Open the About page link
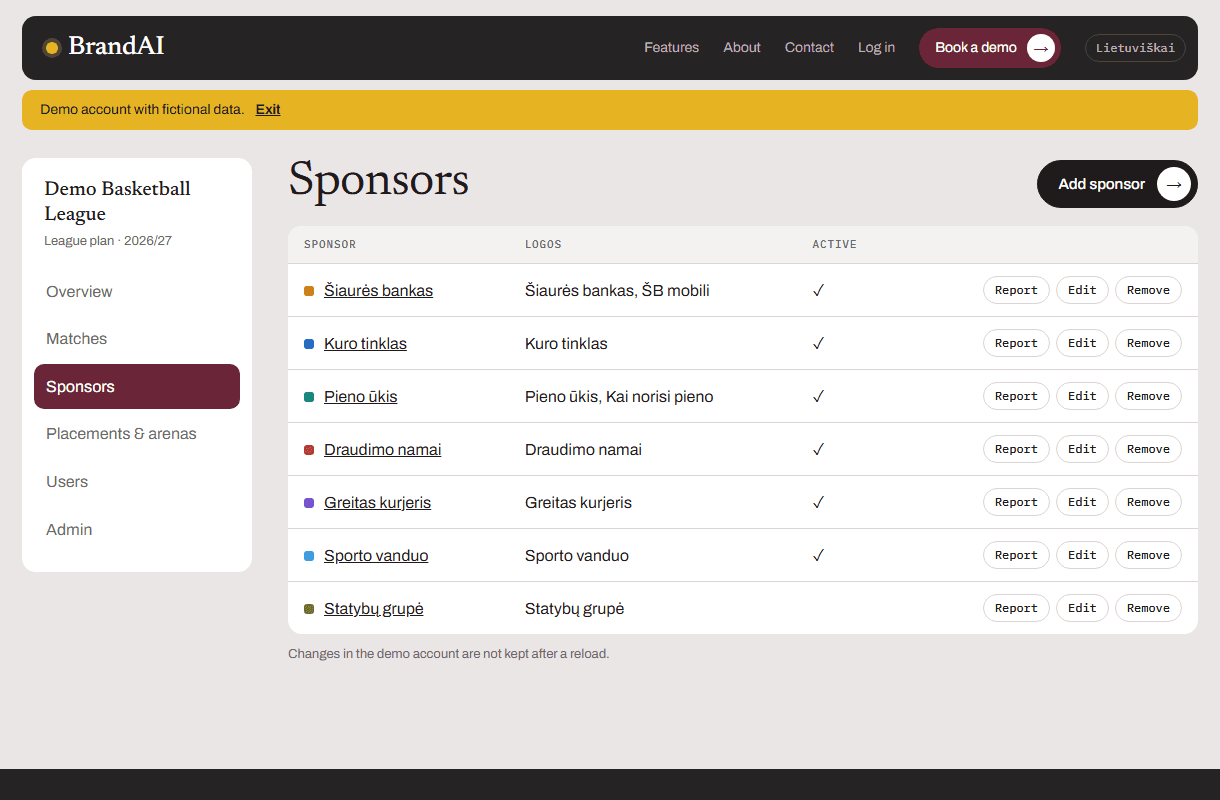The image size is (1220, 800). pos(742,47)
